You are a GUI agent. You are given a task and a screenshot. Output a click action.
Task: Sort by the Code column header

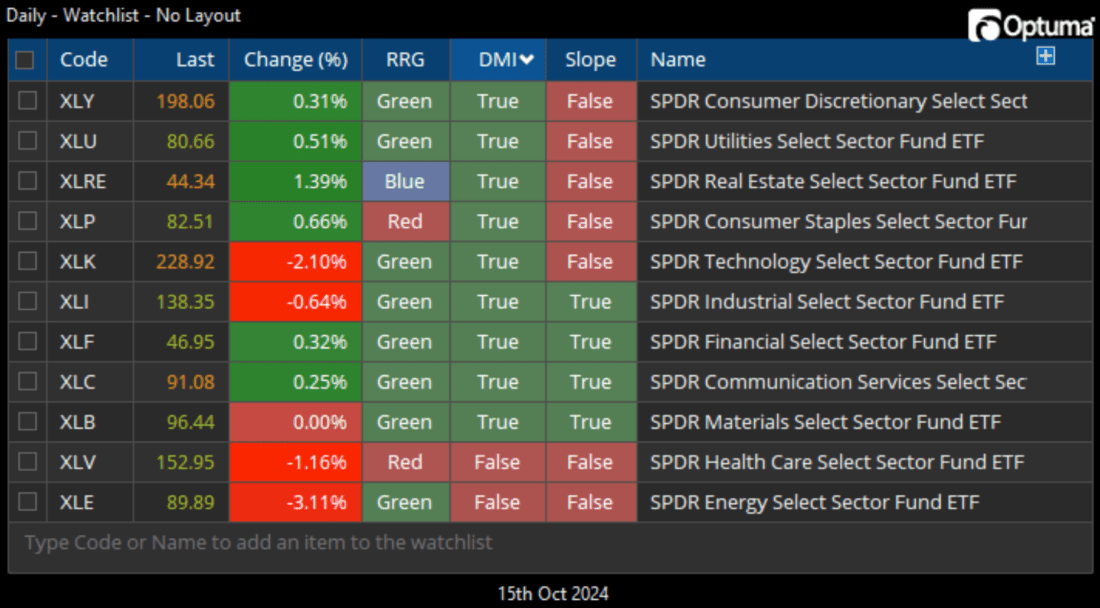pyautogui.click(x=90, y=60)
